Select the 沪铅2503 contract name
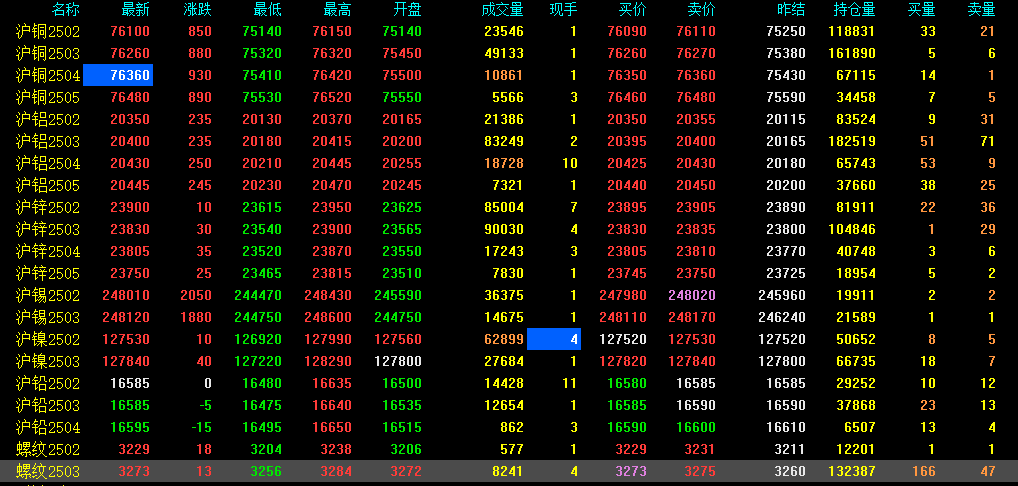1018x486 pixels. pyautogui.click(x=47, y=406)
